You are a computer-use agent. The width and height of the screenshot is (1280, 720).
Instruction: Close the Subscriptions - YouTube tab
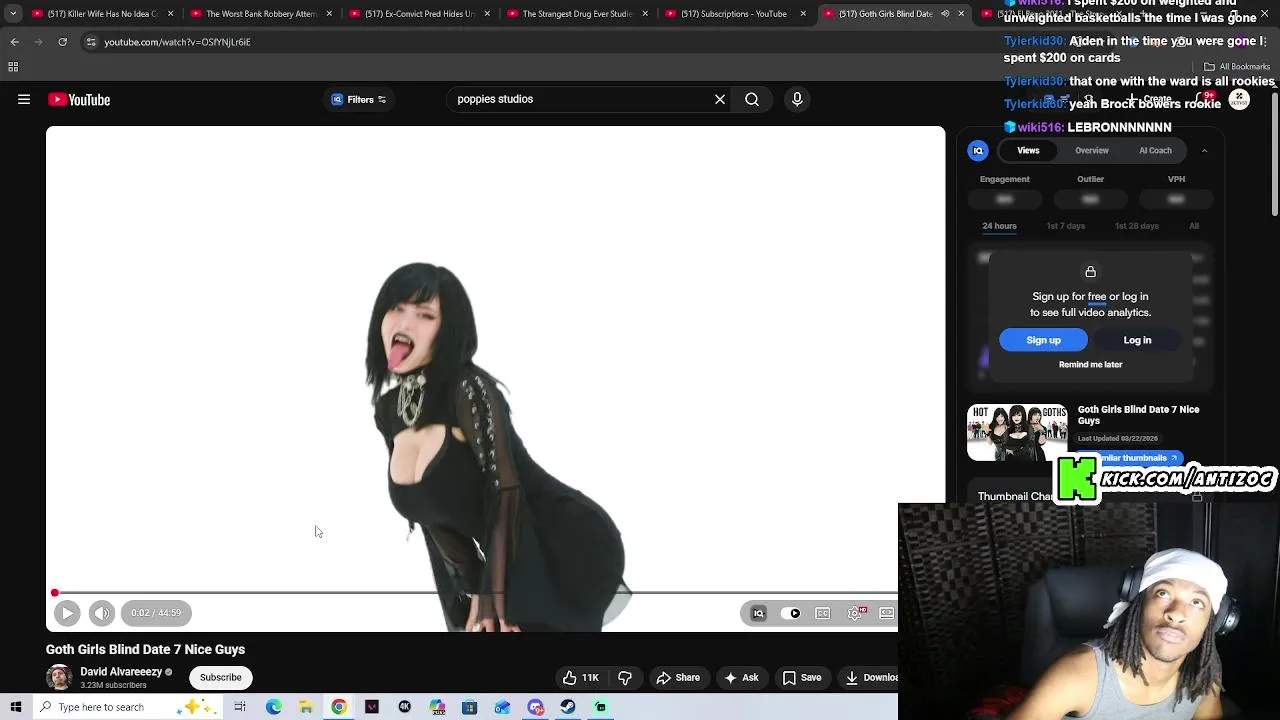[802, 14]
